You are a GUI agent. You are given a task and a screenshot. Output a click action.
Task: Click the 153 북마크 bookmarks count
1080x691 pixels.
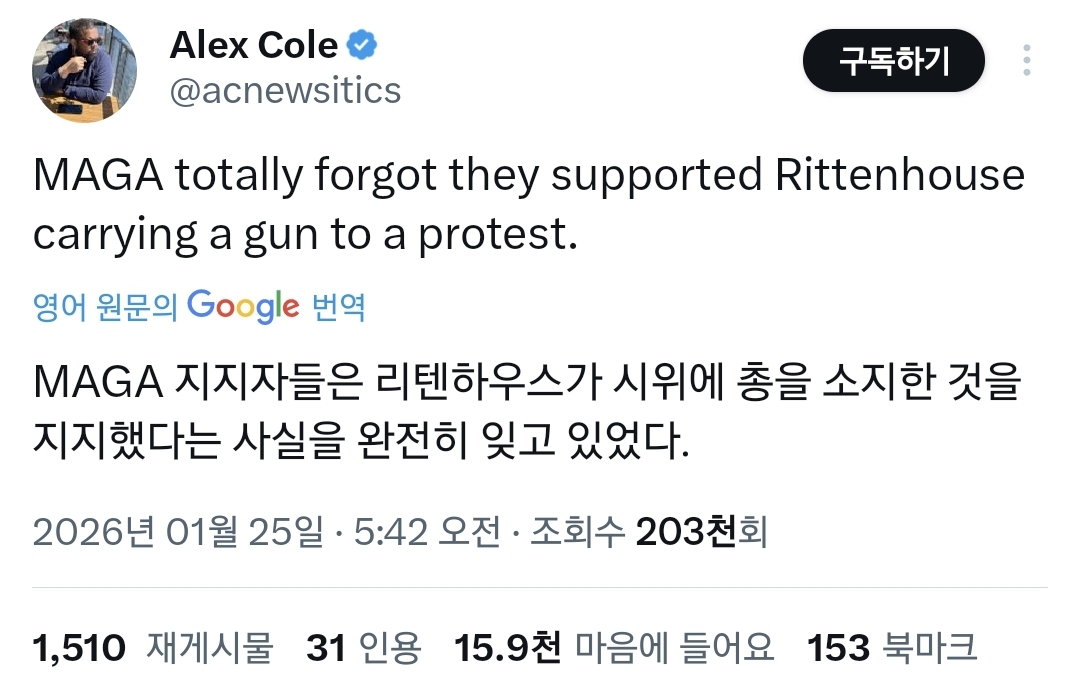tap(892, 648)
